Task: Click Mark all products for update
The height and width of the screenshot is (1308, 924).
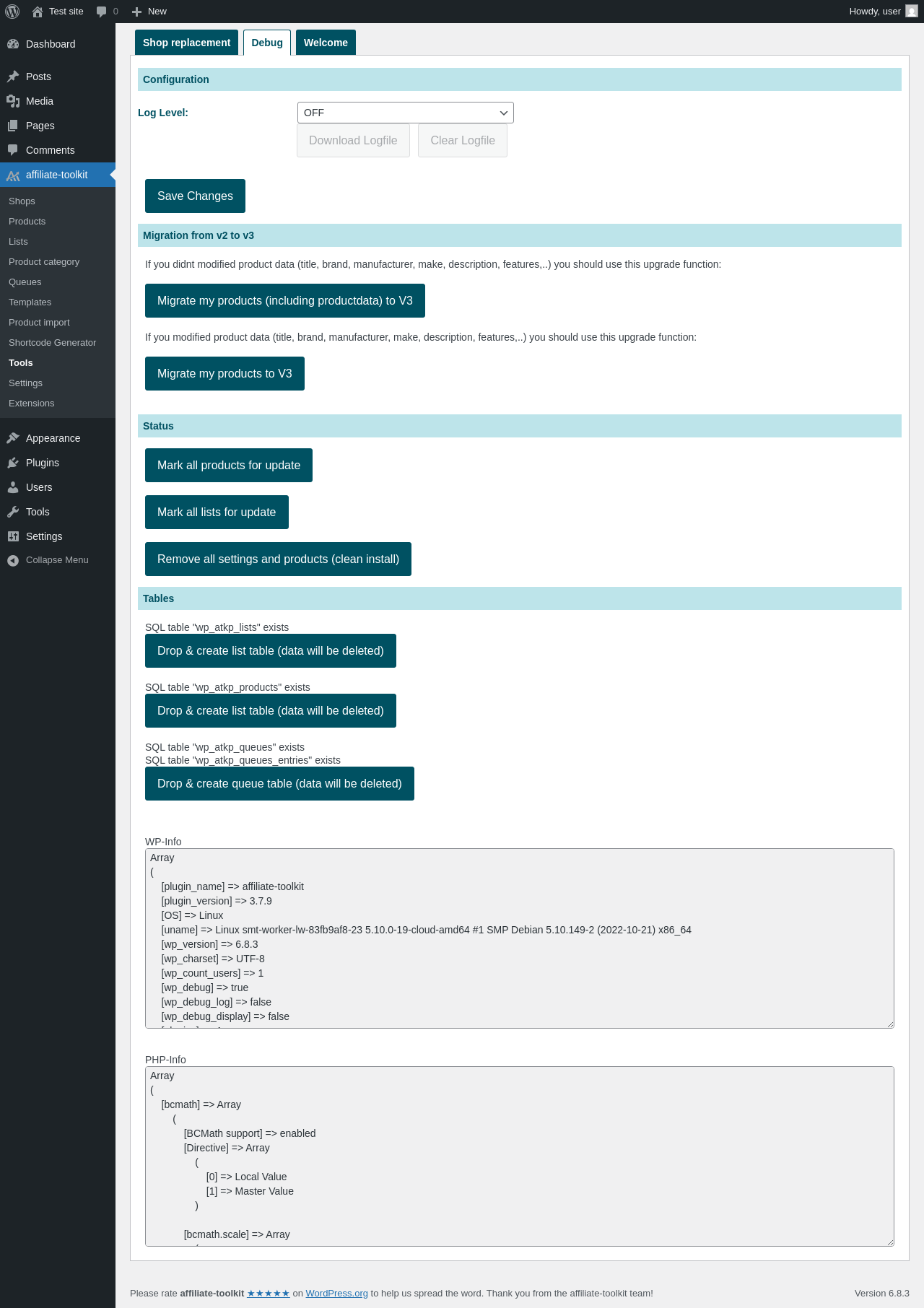Action: [229, 466]
